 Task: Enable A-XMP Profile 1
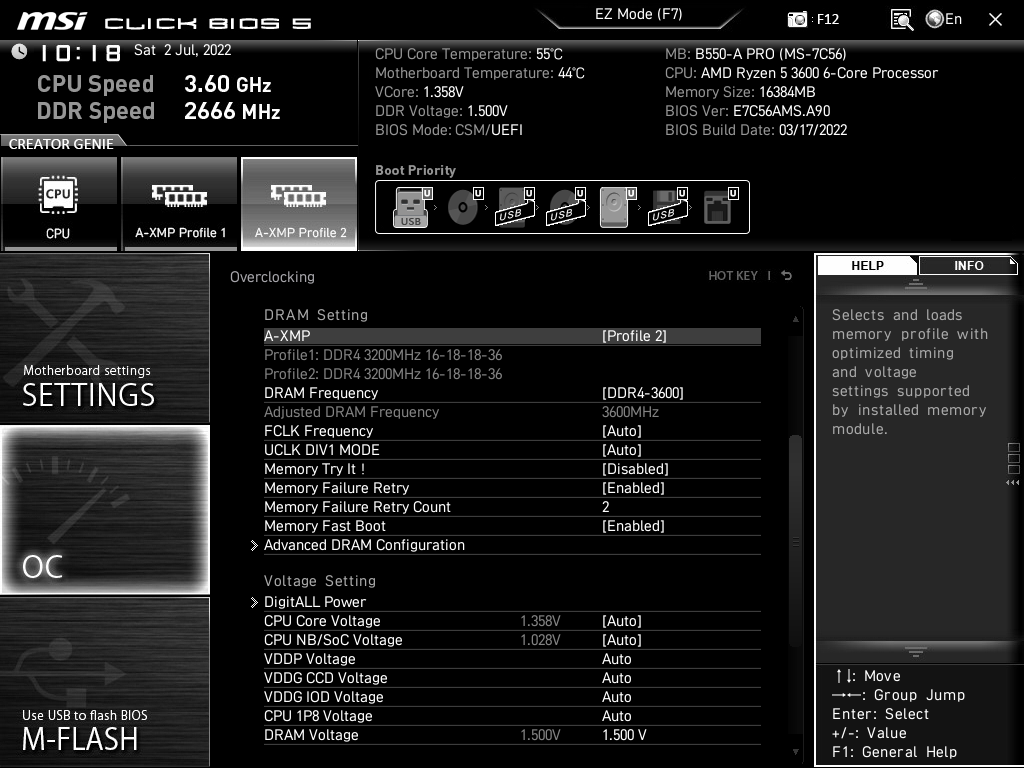pos(180,203)
